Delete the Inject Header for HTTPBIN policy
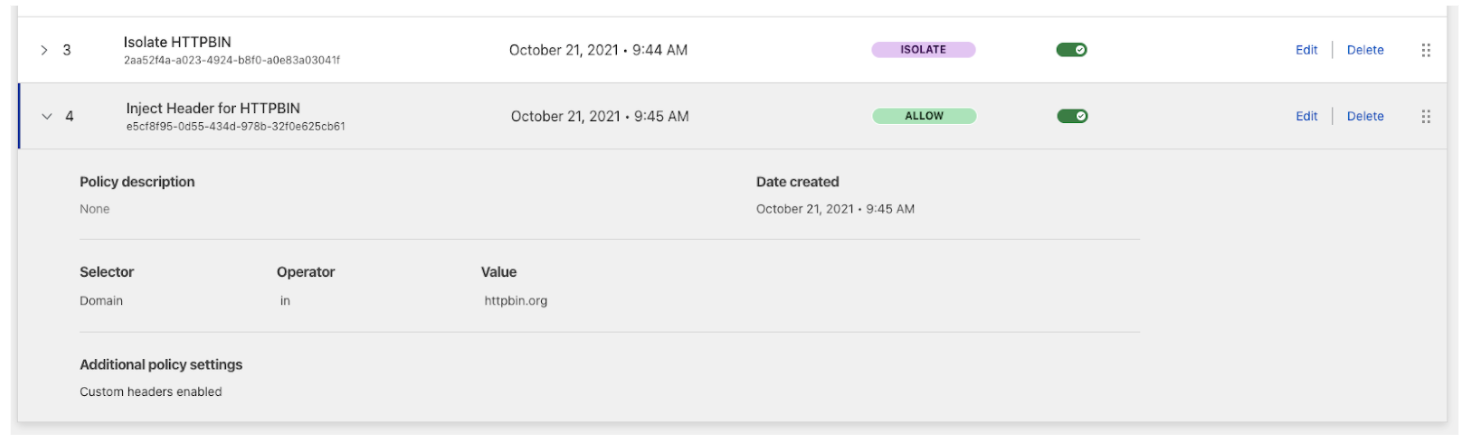Screen dimensions: 1462x438 (1365, 116)
